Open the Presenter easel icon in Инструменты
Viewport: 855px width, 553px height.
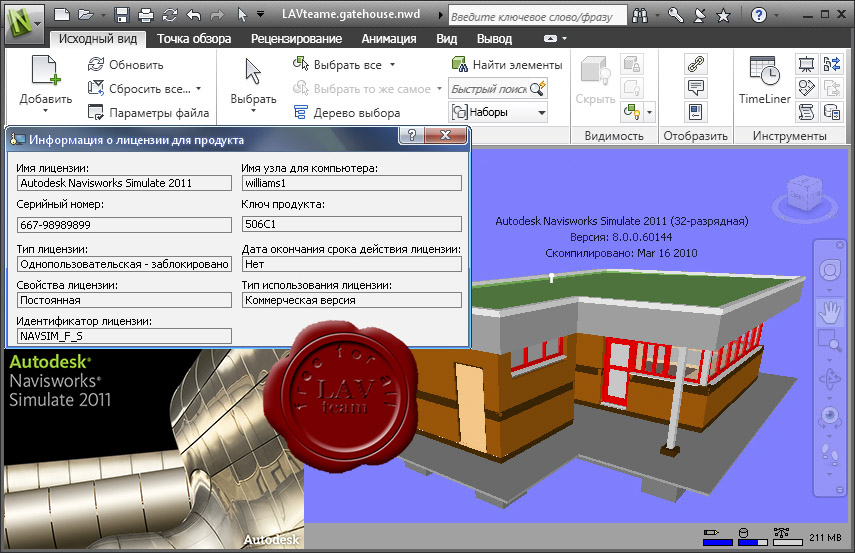click(x=806, y=64)
